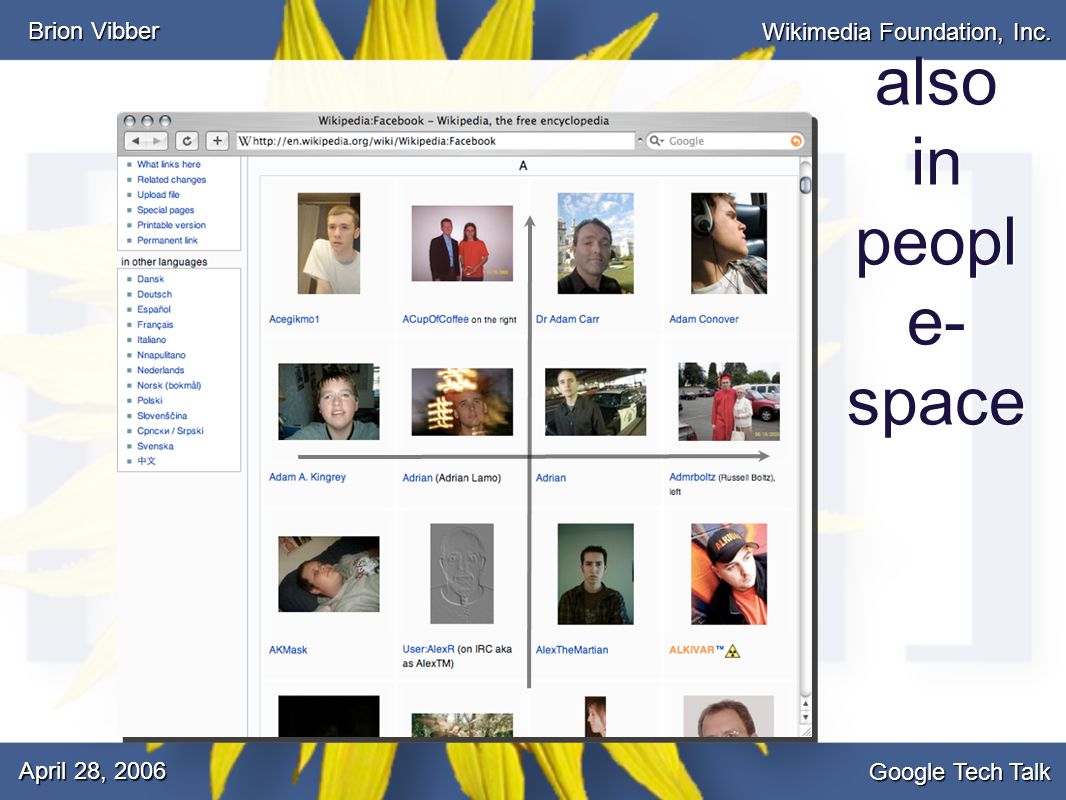Switch to the Norsk (bokmål) language version
This screenshot has height=800, width=1066.
[x=169, y=385]
